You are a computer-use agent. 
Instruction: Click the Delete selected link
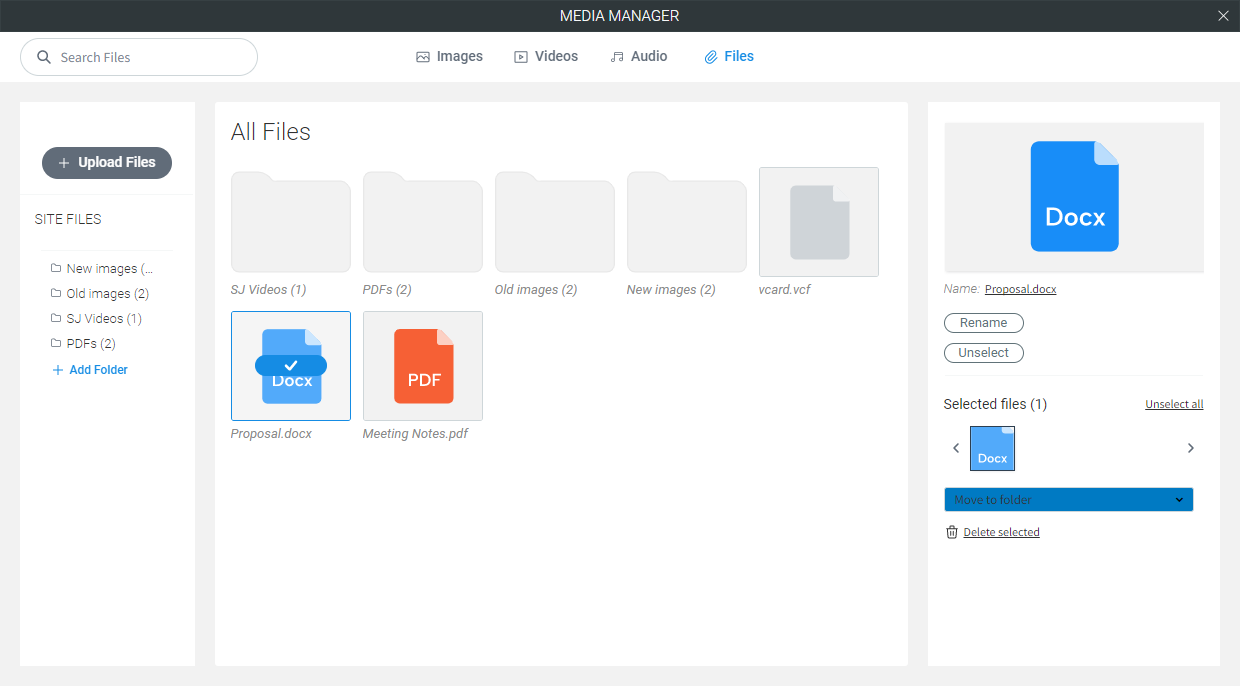[1001, 532]
